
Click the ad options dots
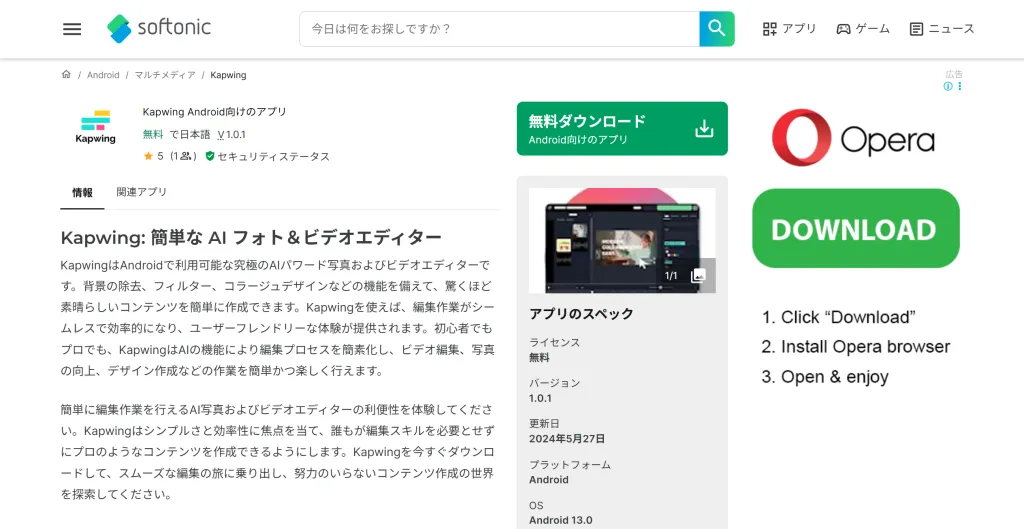(x=959, y=86)
